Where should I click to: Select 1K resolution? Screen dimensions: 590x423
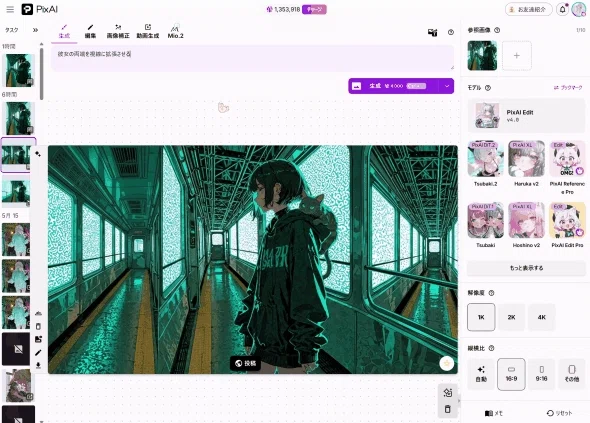pyautogui.click(x=481, y=317)
